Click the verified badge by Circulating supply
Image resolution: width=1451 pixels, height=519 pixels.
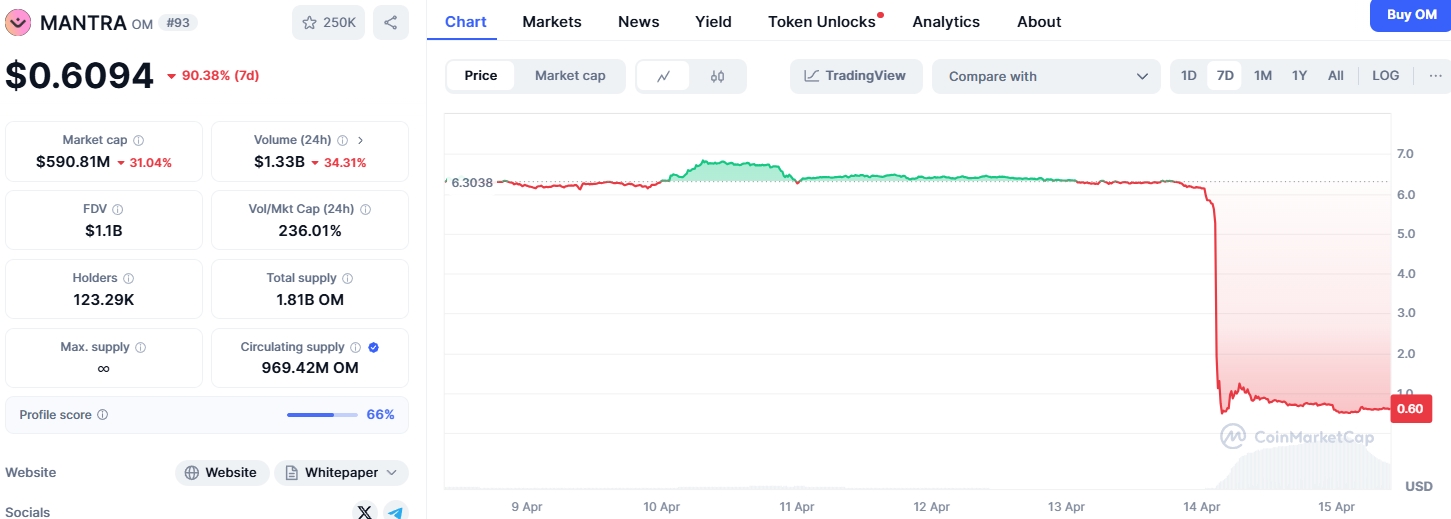pyautogui.click(x=373, y=348)
